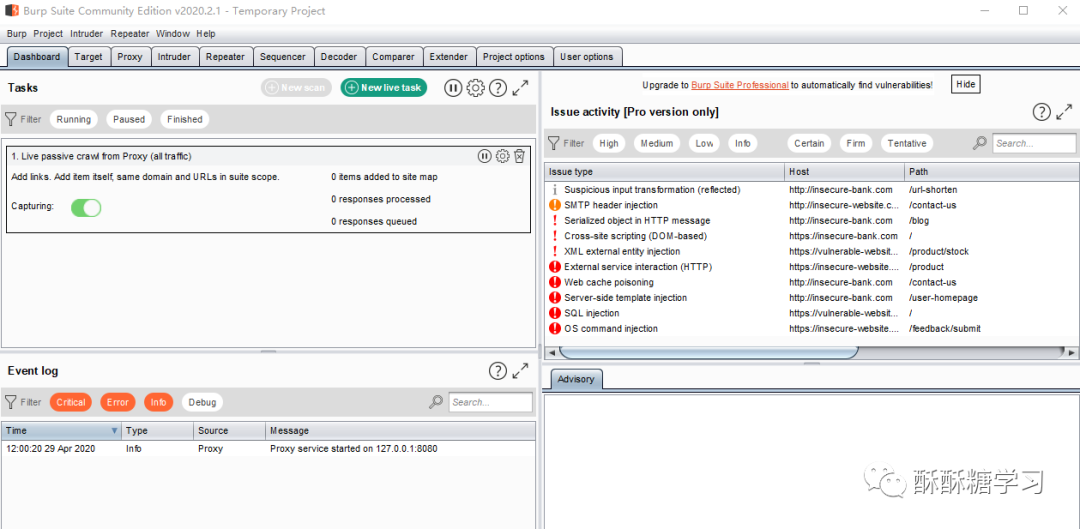Pause the Live passive crawl task

(485, 156)
